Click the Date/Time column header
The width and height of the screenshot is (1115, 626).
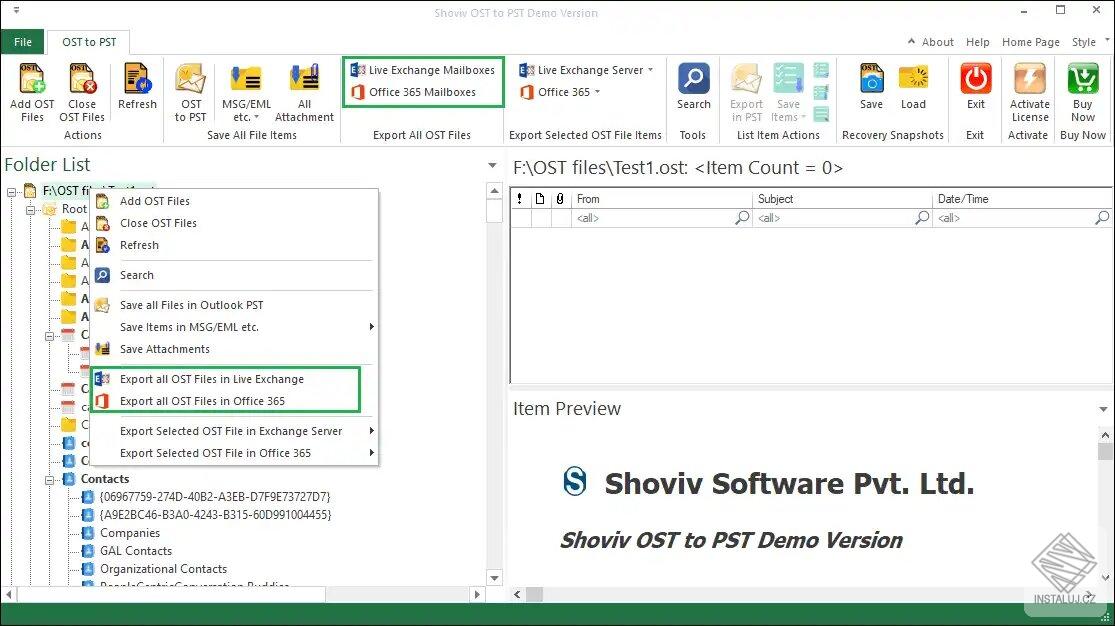pos(1023,199)
